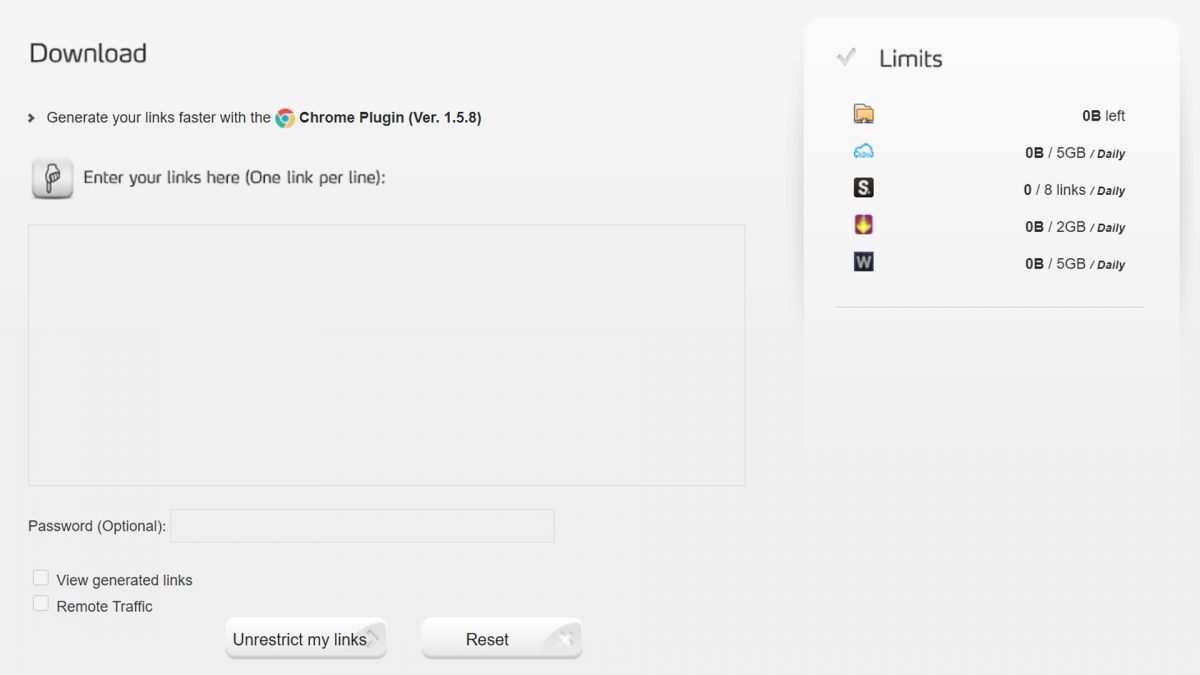
Task: Click the Download page heading
Action: [x=88, y=53]
